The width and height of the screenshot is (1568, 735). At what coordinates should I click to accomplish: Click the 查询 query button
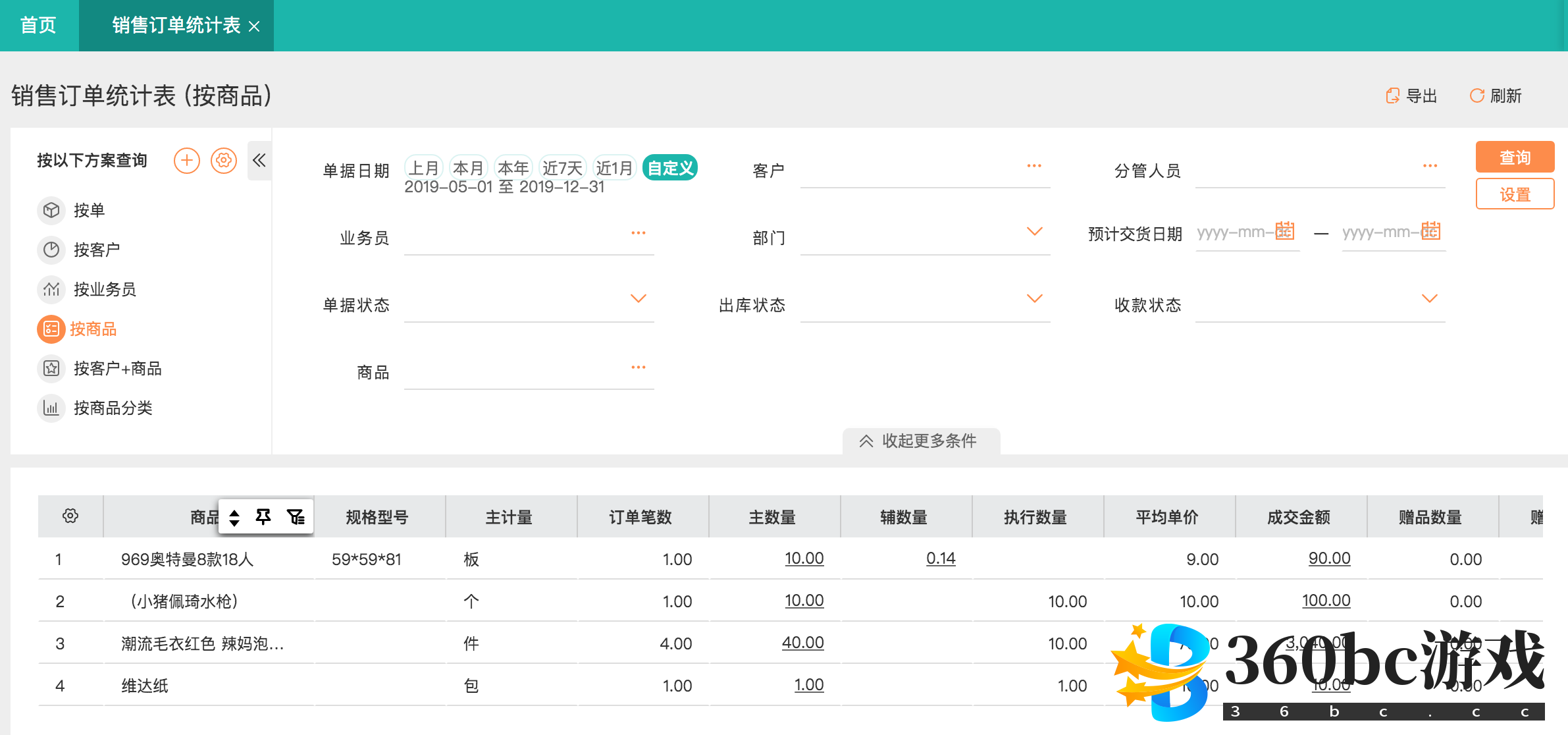[x=1515, y=157]
